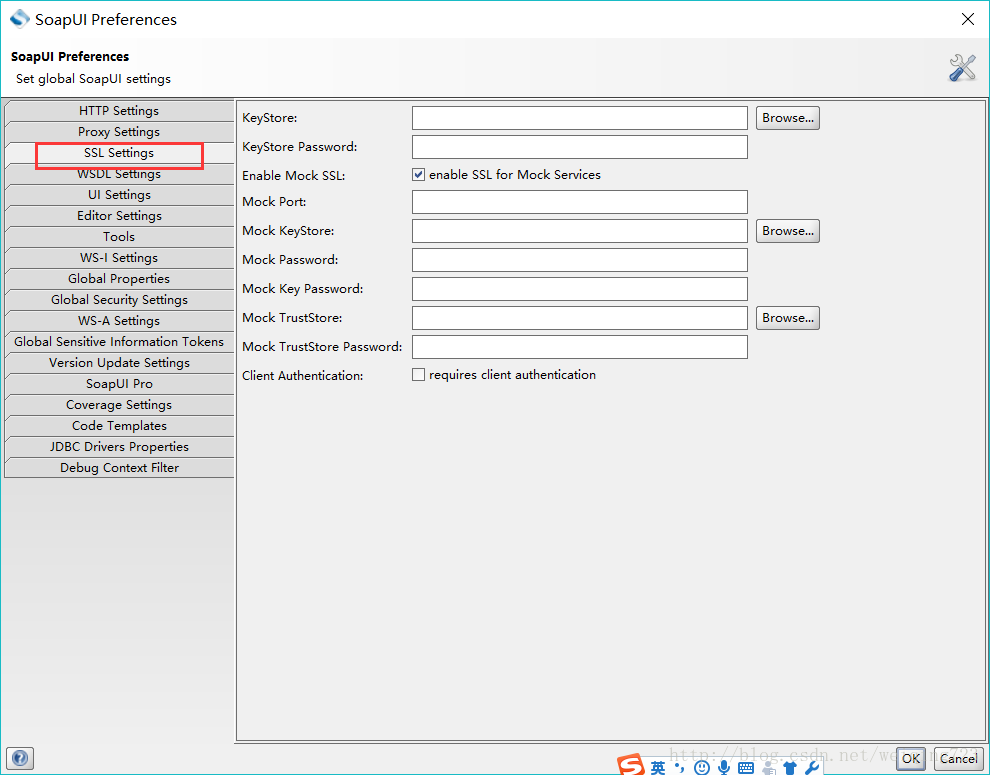Go to the Editor Settings tab
The image size is (990, 775).
(x=119, y=216)
